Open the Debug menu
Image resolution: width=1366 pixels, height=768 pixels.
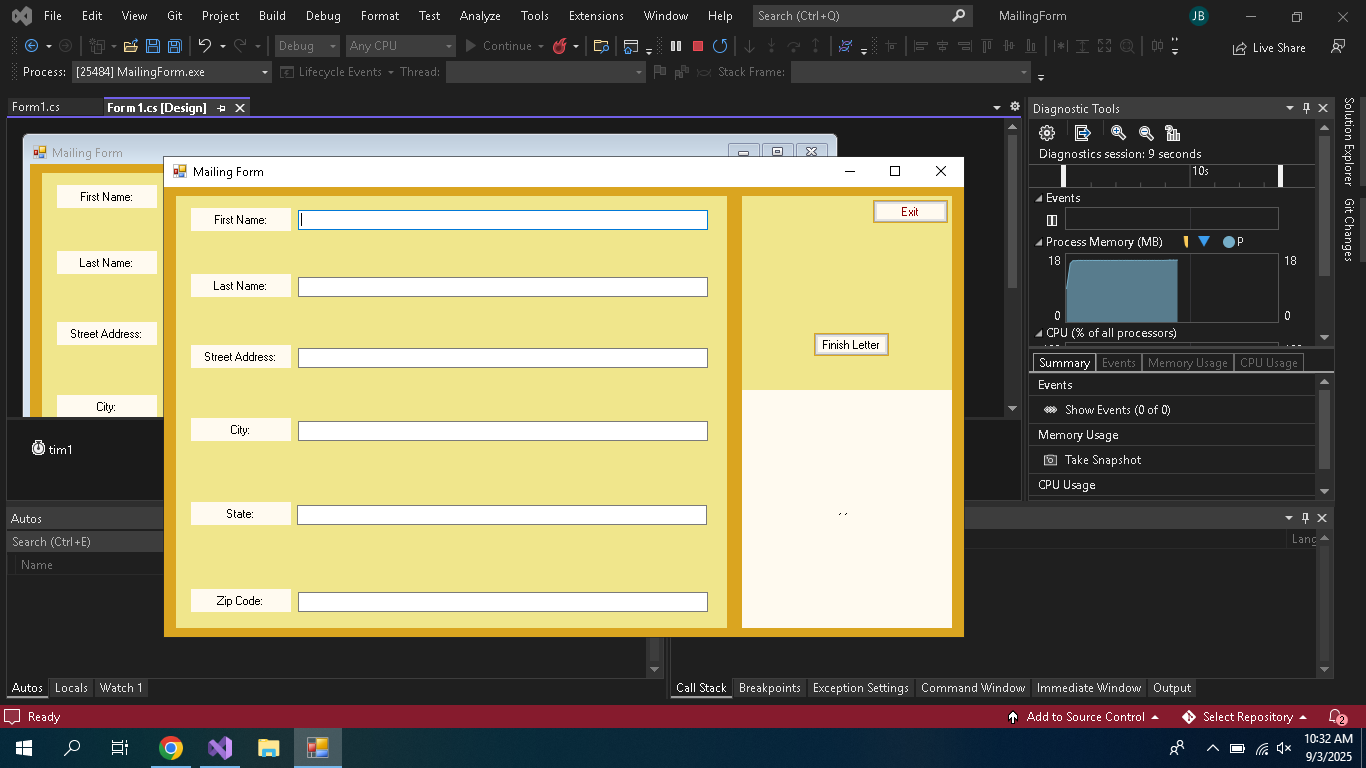tap(322, 16)
